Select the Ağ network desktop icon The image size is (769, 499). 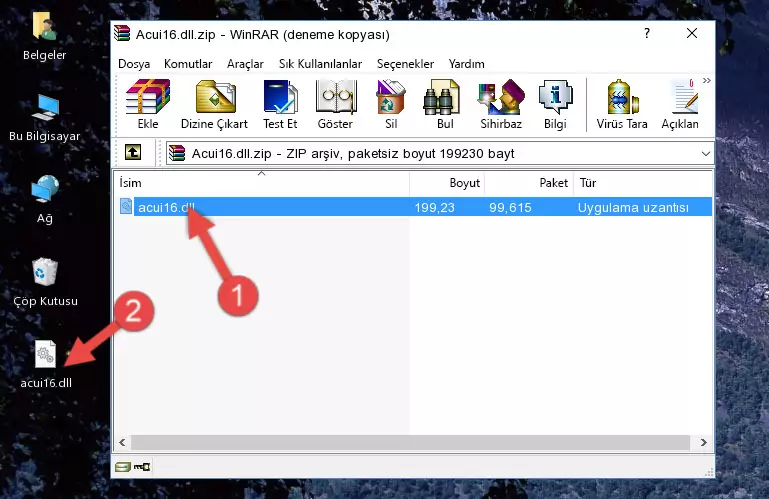tap(45, 200)
